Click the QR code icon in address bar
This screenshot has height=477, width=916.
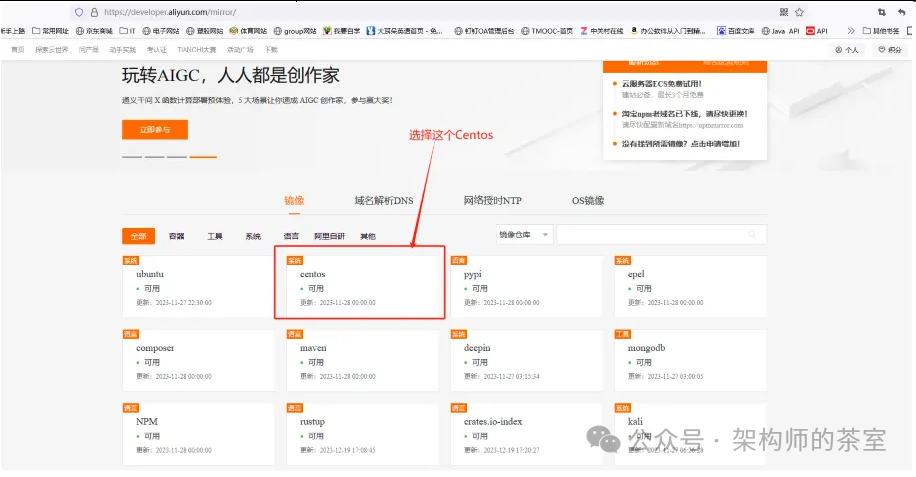784,12
